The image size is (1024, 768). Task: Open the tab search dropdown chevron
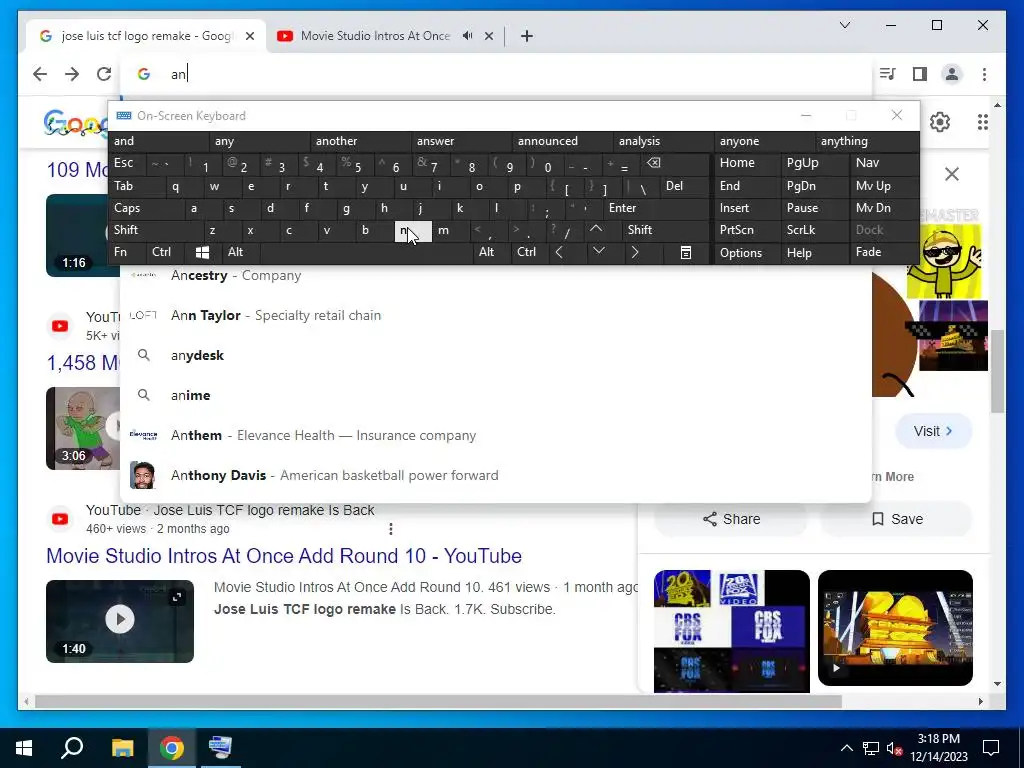pyautogui.click(x=844, y=25)
